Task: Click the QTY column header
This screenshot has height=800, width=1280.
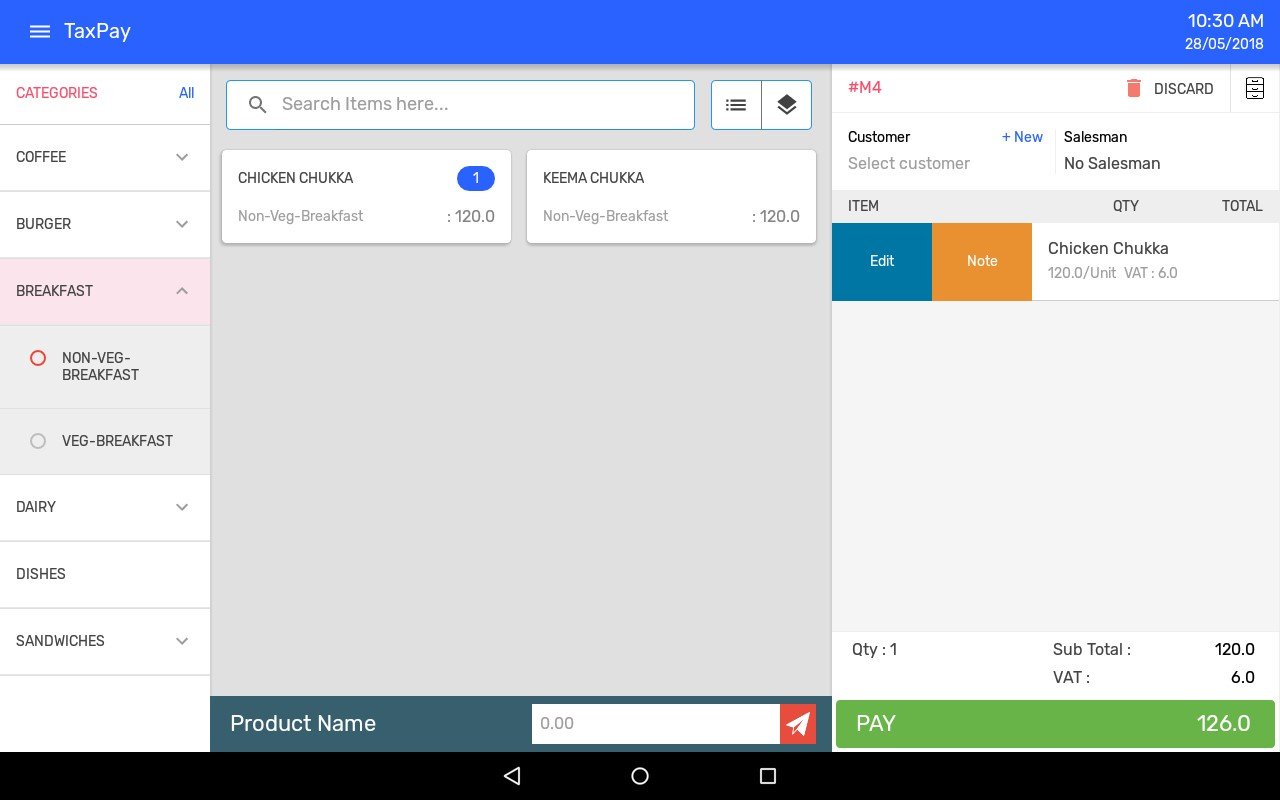Action: pyautogui.click(x=1126, y=206)
